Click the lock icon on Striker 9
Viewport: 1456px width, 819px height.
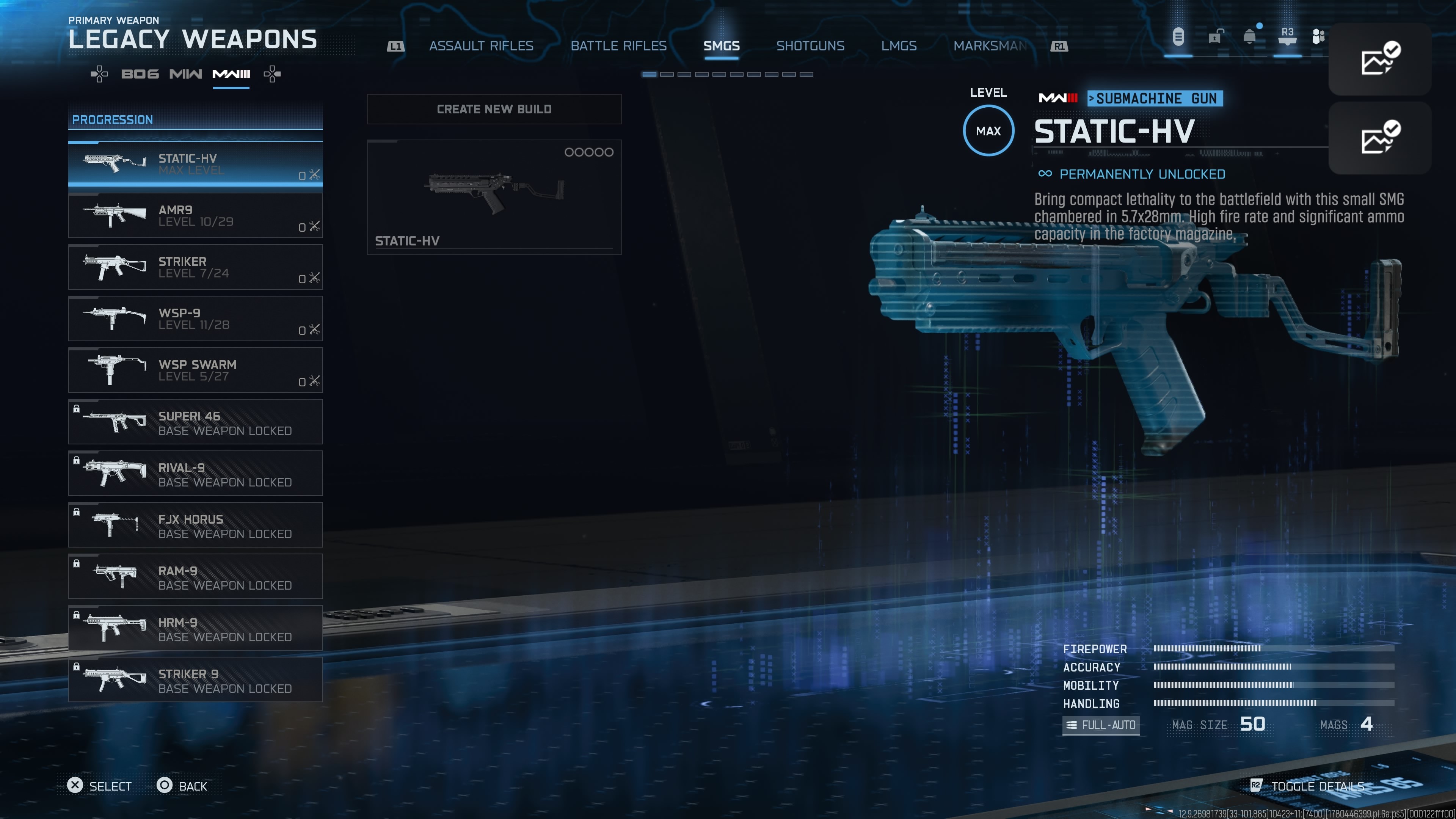click(x=76, y=667)
